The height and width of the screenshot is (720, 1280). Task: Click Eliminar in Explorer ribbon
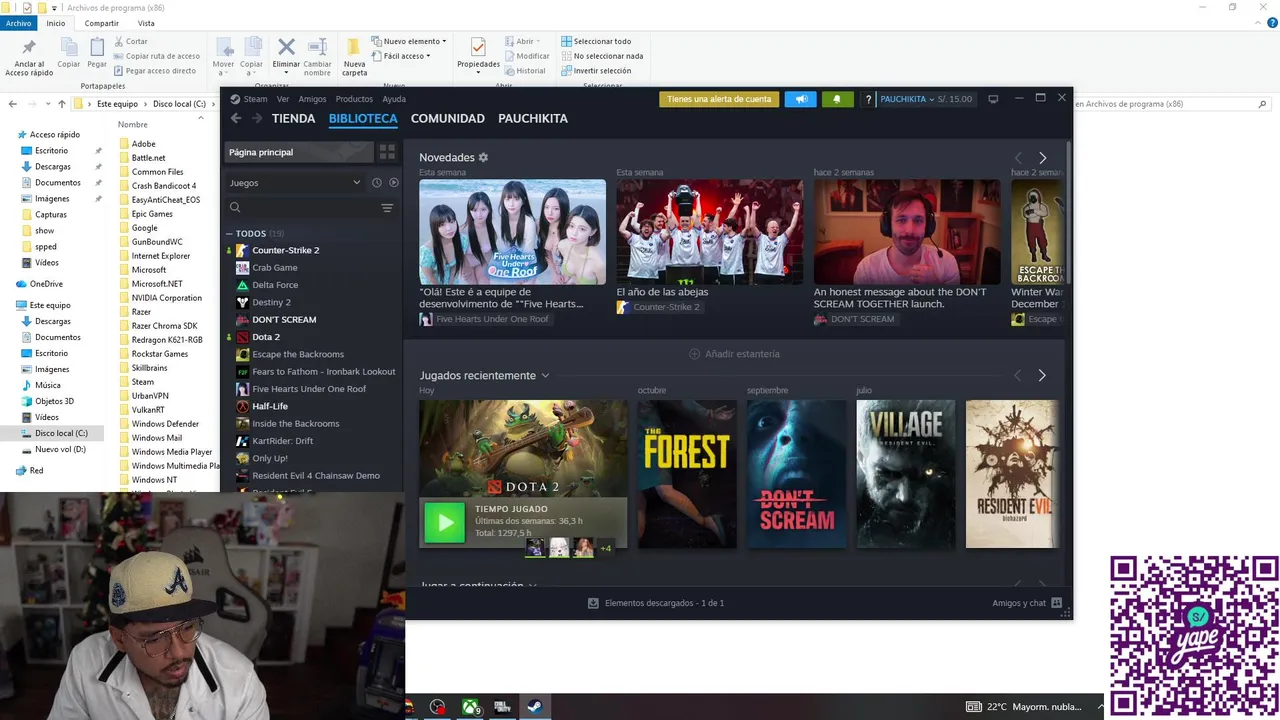tap(286, 57)
